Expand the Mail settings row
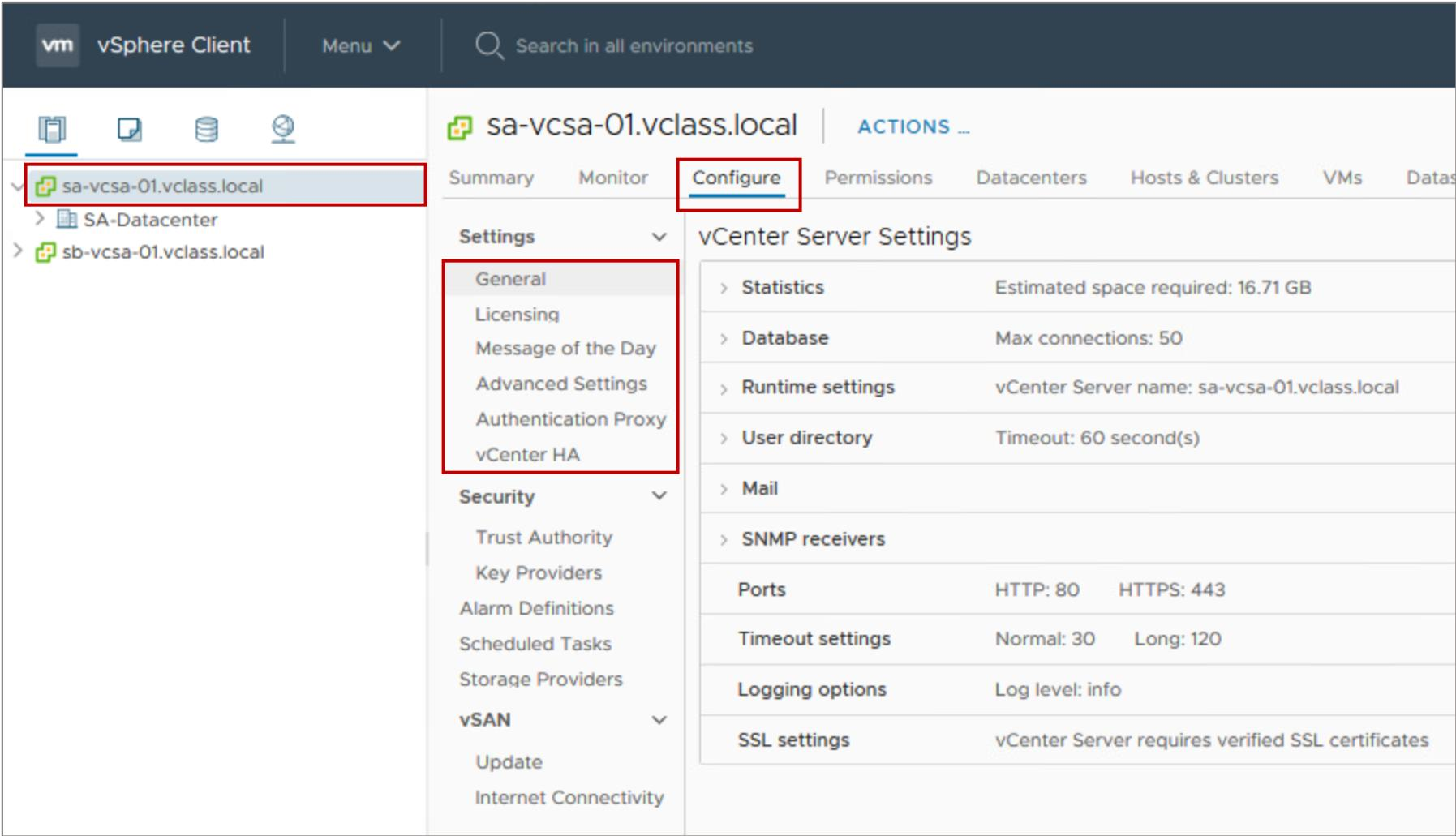The width and height of the screenshot is (1456, 836). (x=724, y=489)
